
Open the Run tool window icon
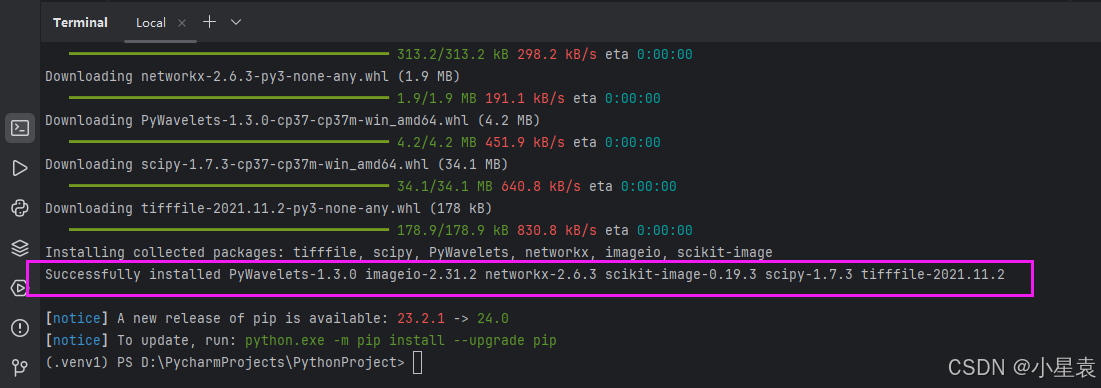20,168
